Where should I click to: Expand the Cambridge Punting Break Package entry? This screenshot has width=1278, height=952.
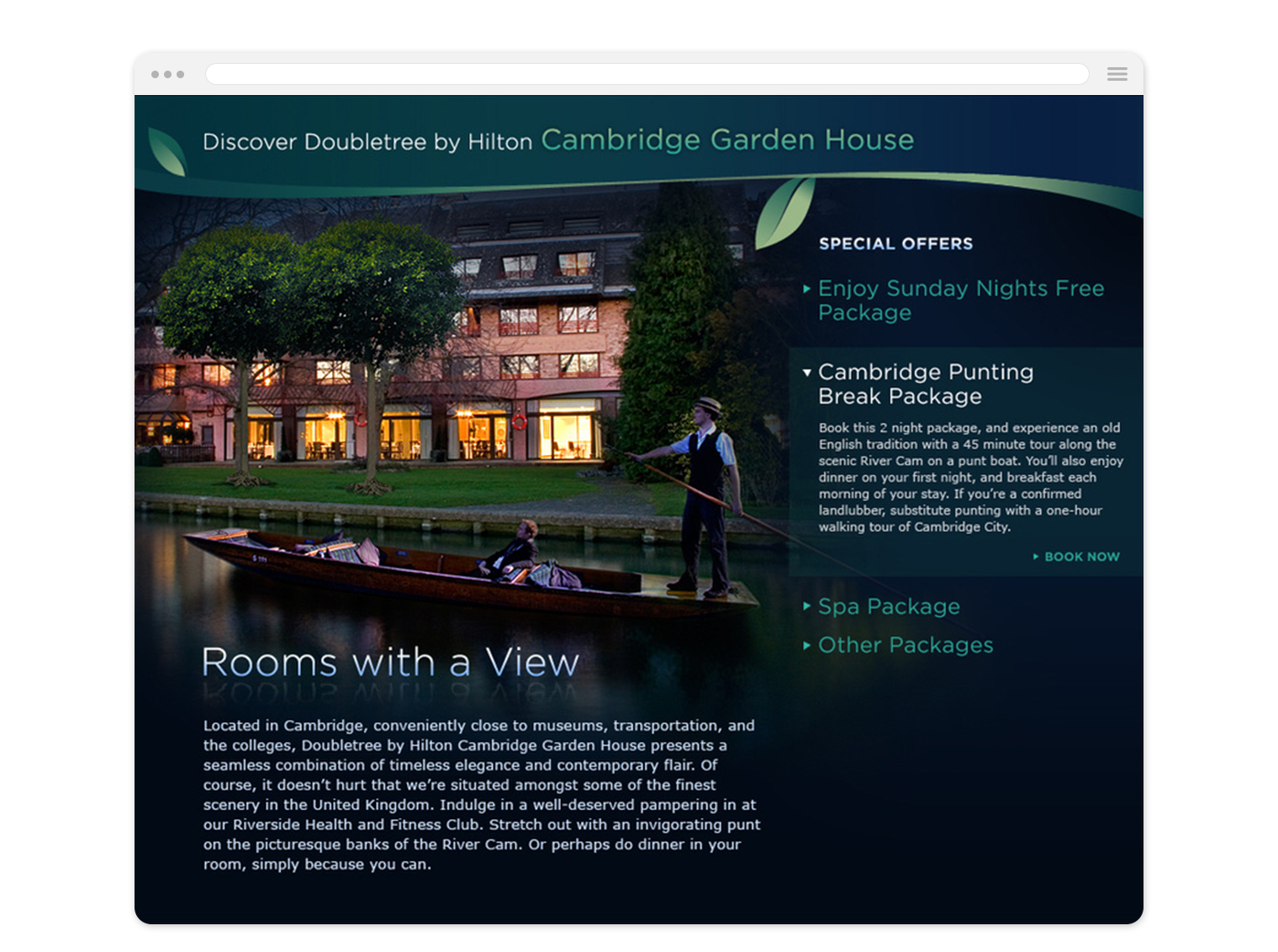(x=925, y=383)
